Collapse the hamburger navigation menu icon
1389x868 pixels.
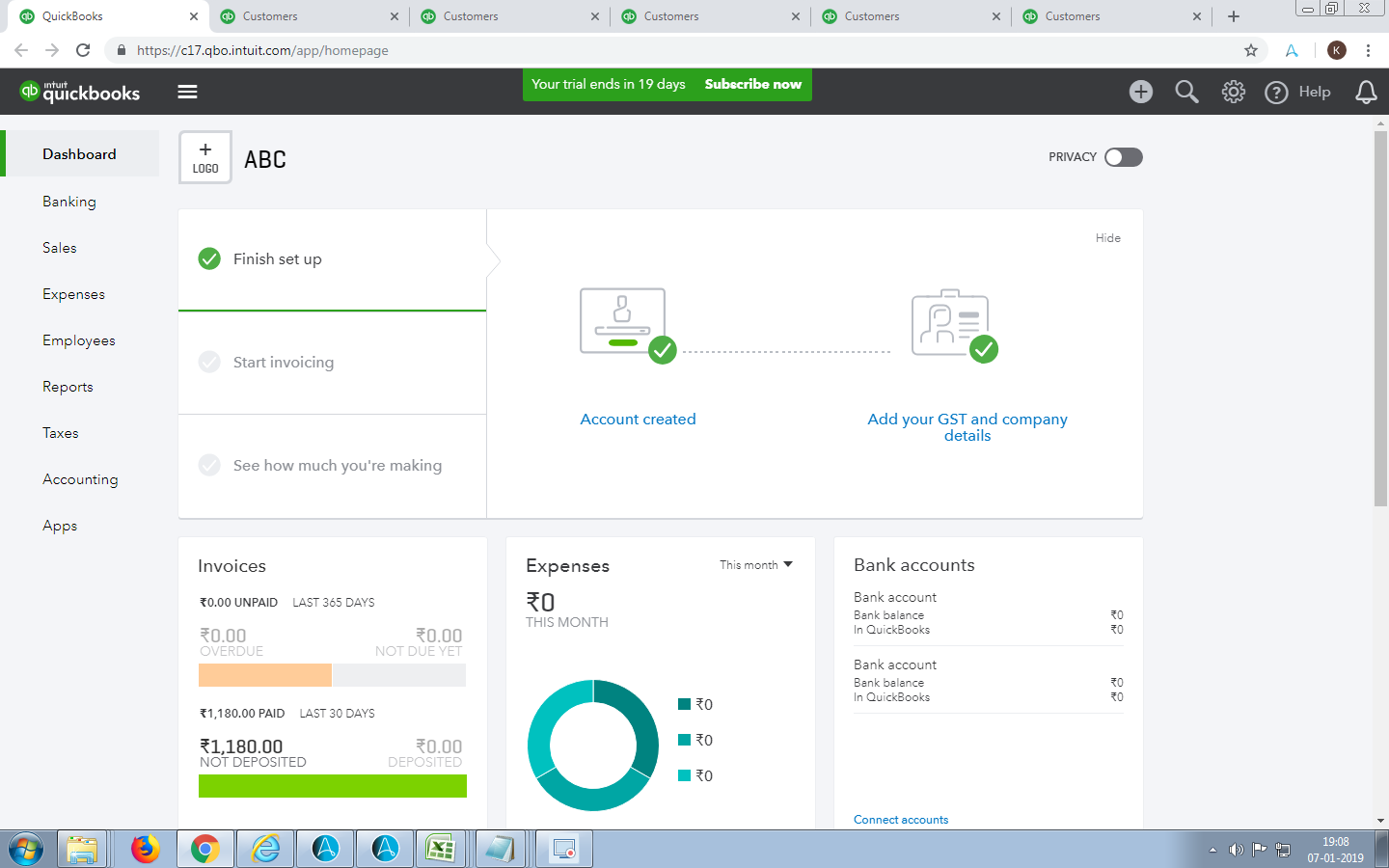[187, 92]
